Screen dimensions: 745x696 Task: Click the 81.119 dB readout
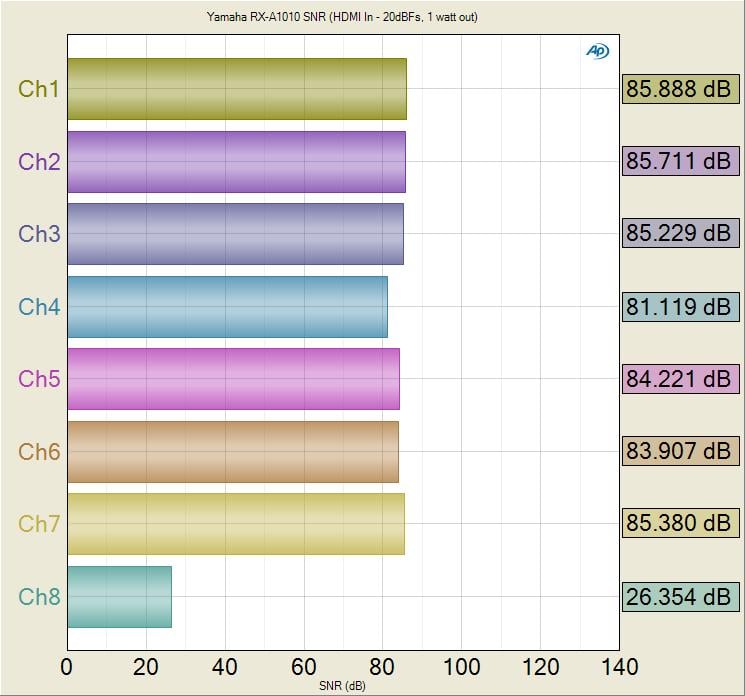coord(680,306)
